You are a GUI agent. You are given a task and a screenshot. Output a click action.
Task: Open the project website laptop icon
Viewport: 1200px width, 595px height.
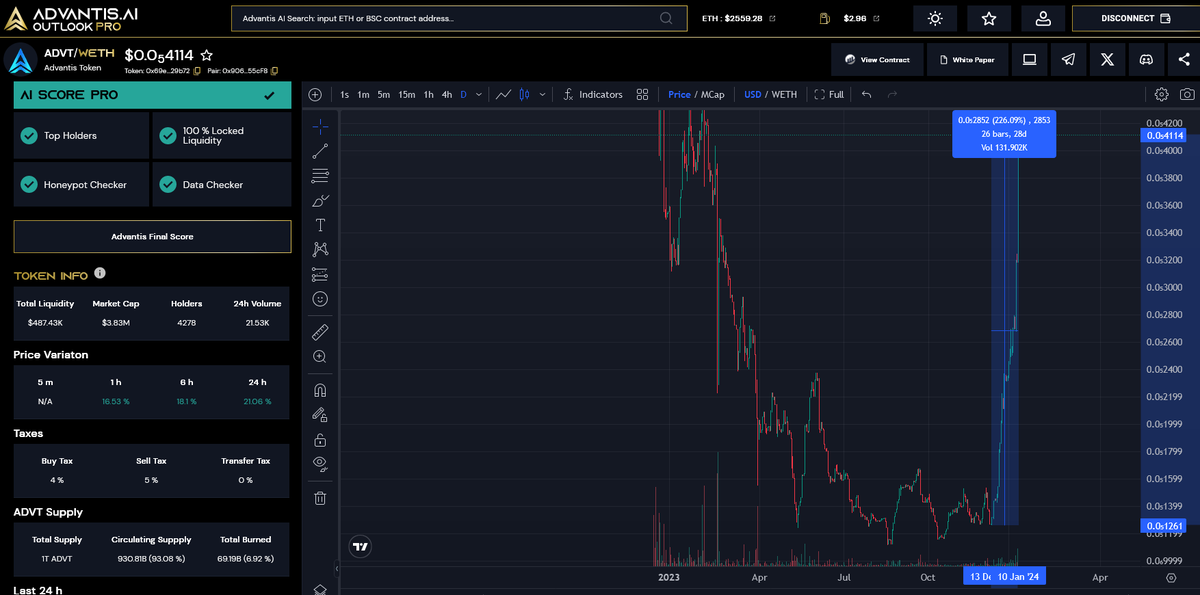tap(1029, 60)
